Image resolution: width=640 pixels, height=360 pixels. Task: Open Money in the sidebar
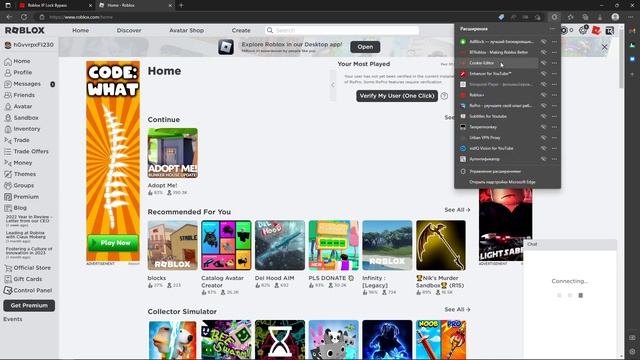tap(18, 163)
